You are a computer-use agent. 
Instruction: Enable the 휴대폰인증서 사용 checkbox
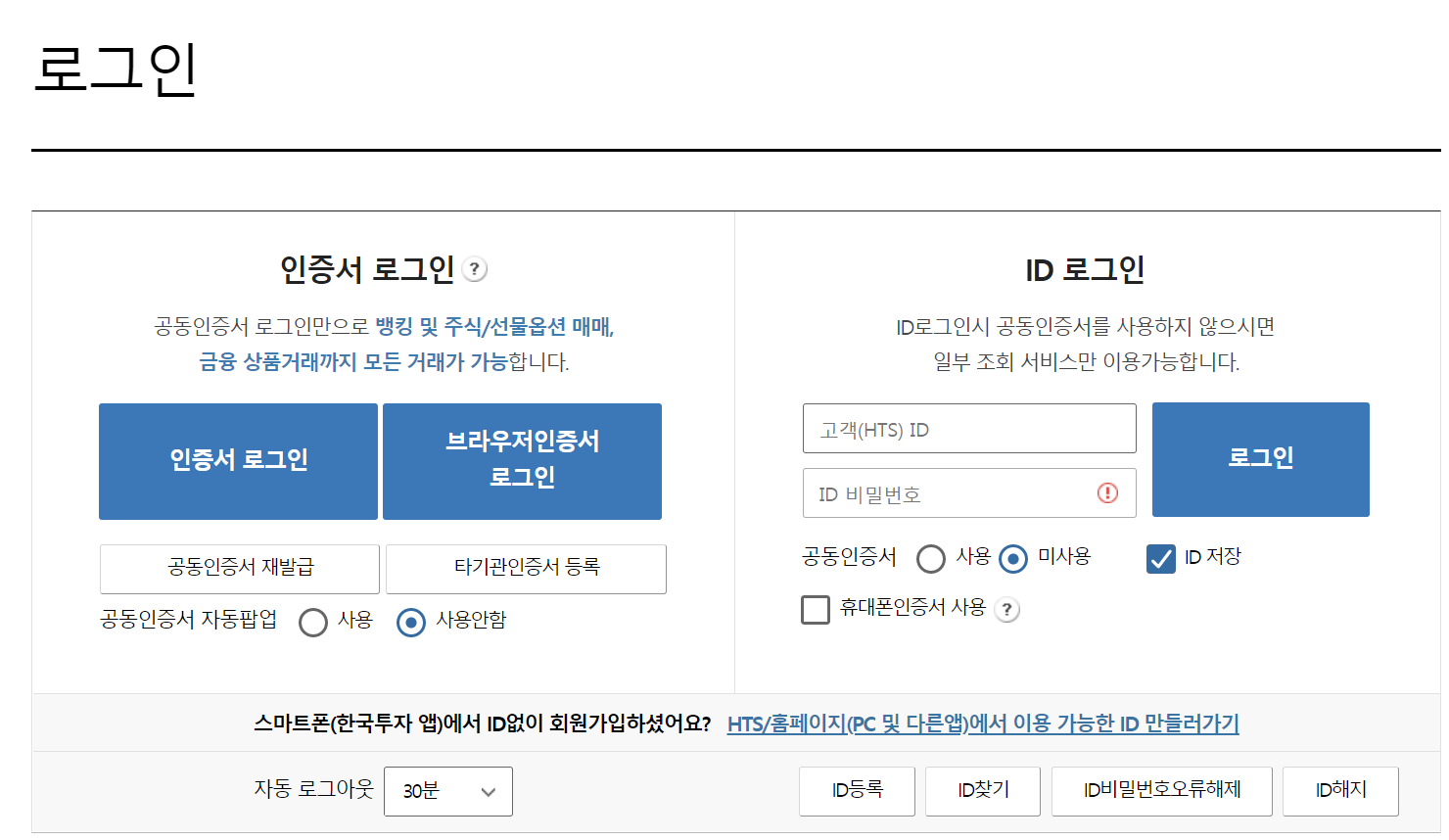tap(816, 610)
